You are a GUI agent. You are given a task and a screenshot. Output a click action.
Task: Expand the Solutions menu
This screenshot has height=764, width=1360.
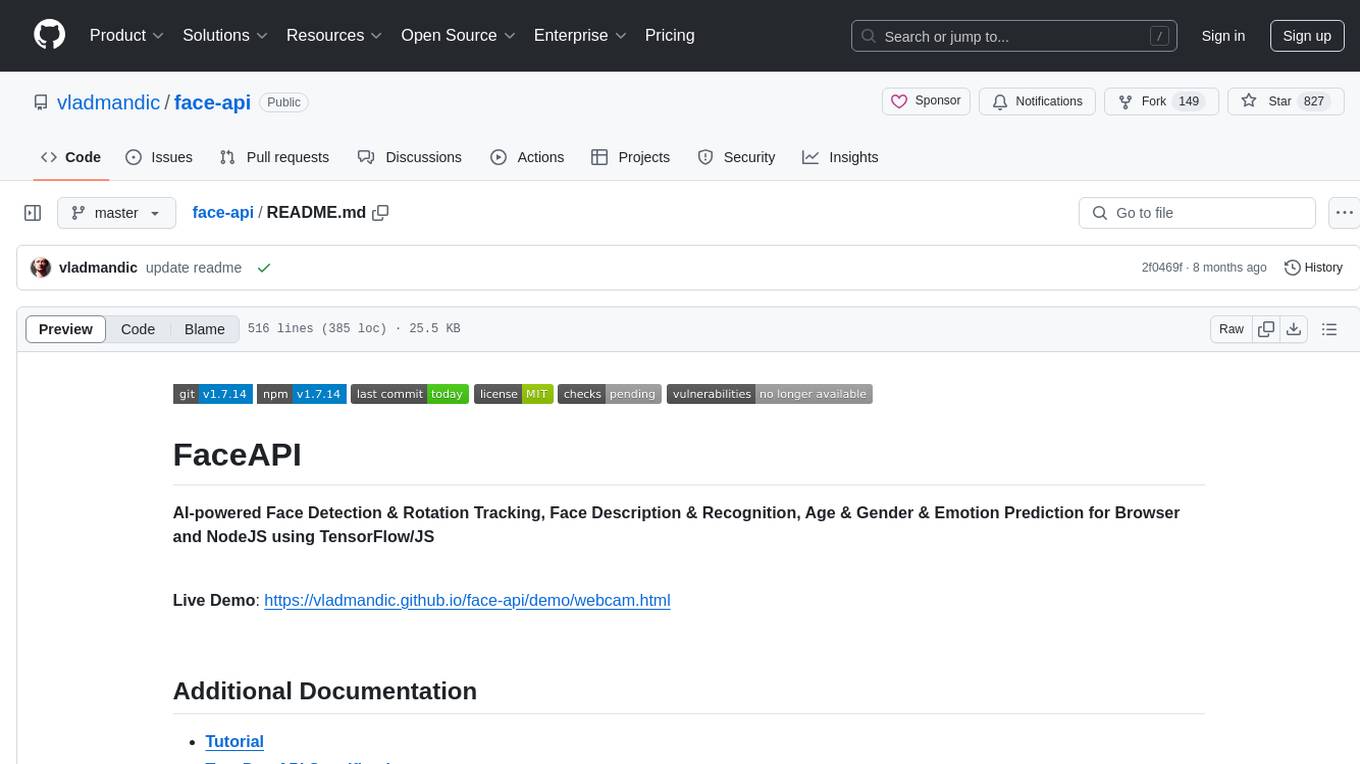tap(226, 35)
